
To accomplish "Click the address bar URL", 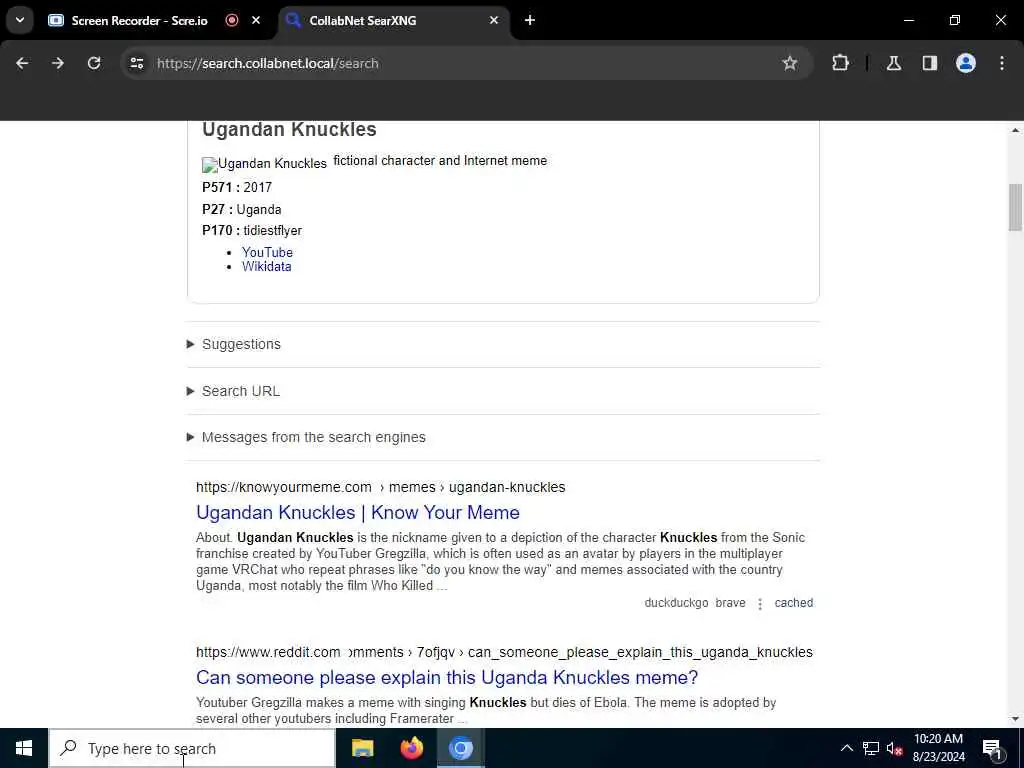I will (x=268, y=63).
